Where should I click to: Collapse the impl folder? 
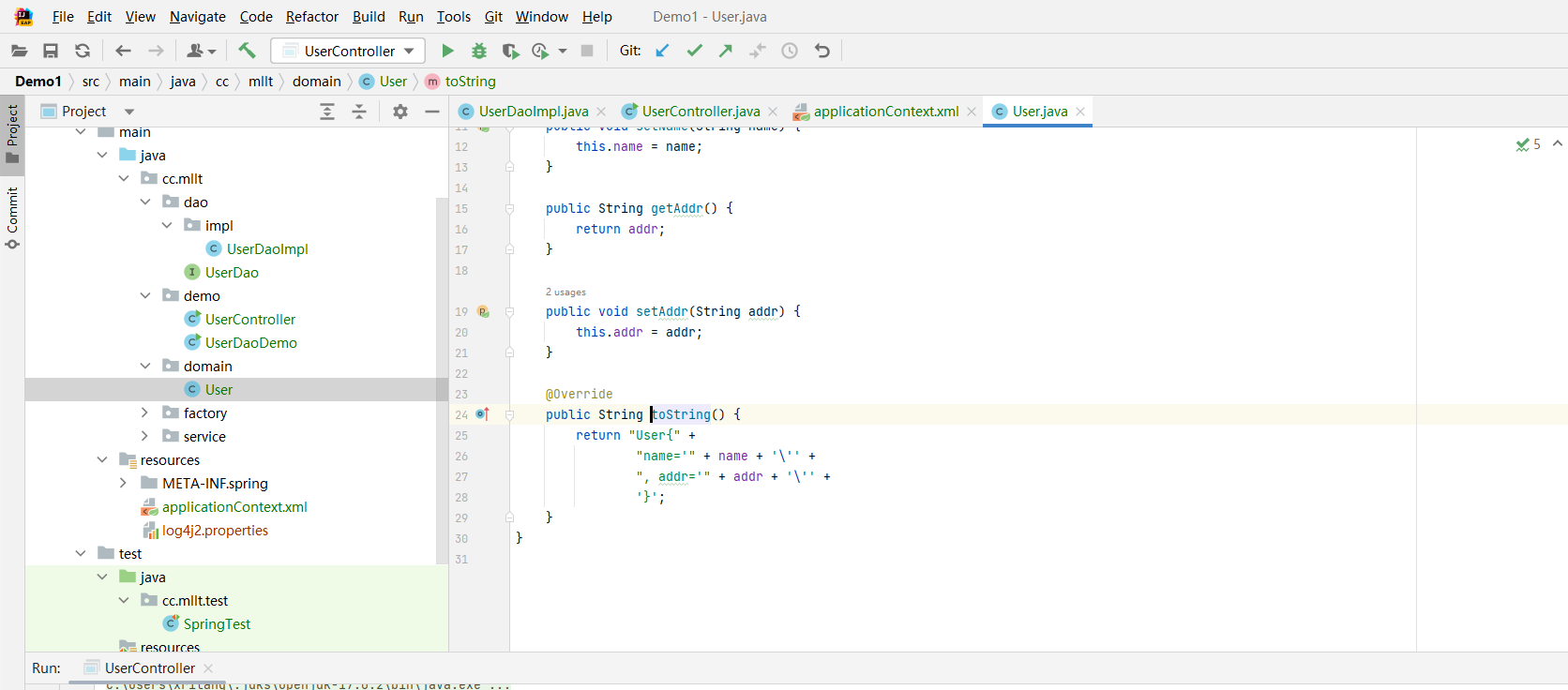coord(167,226)
